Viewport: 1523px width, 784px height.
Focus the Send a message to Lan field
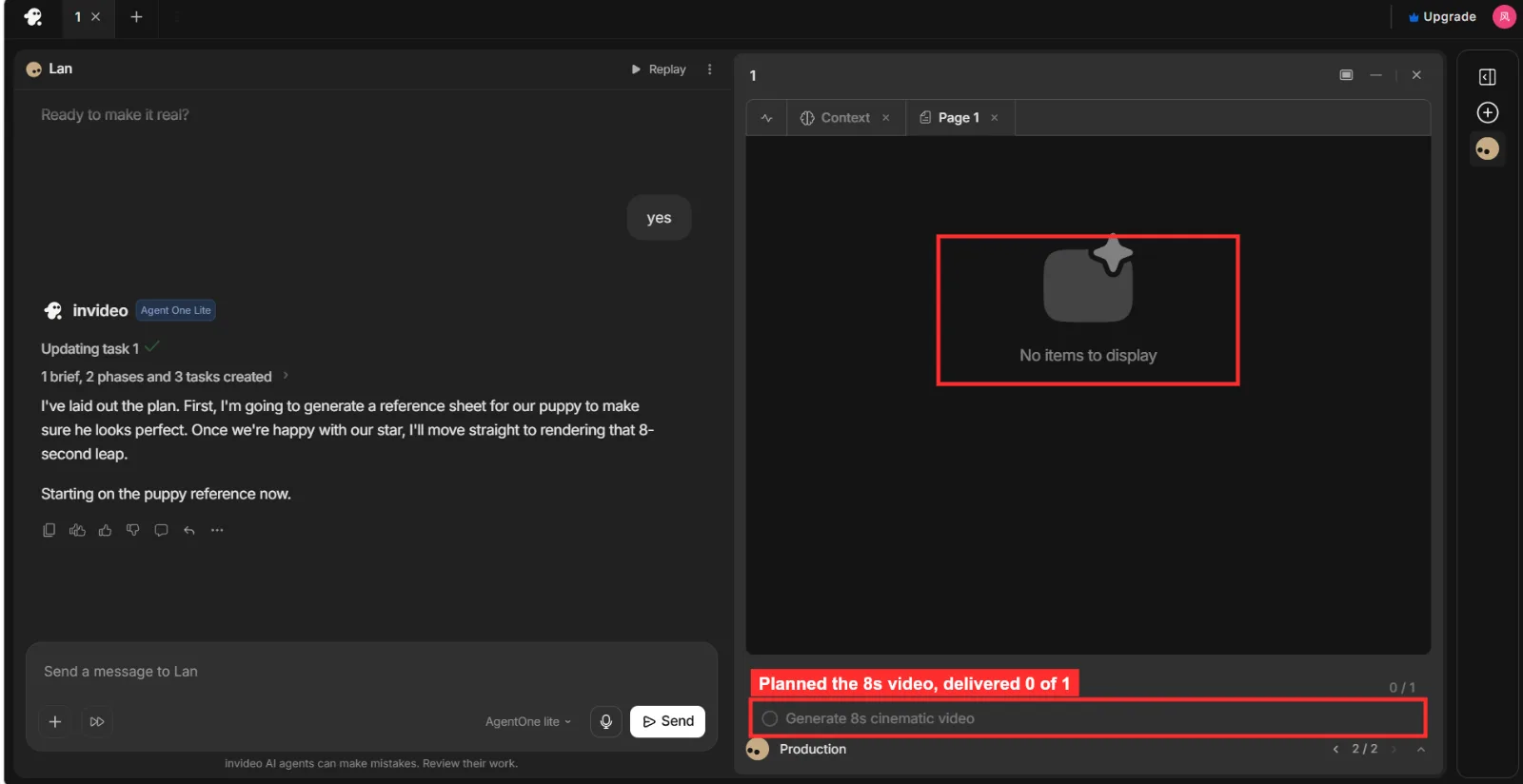(371, 672)
